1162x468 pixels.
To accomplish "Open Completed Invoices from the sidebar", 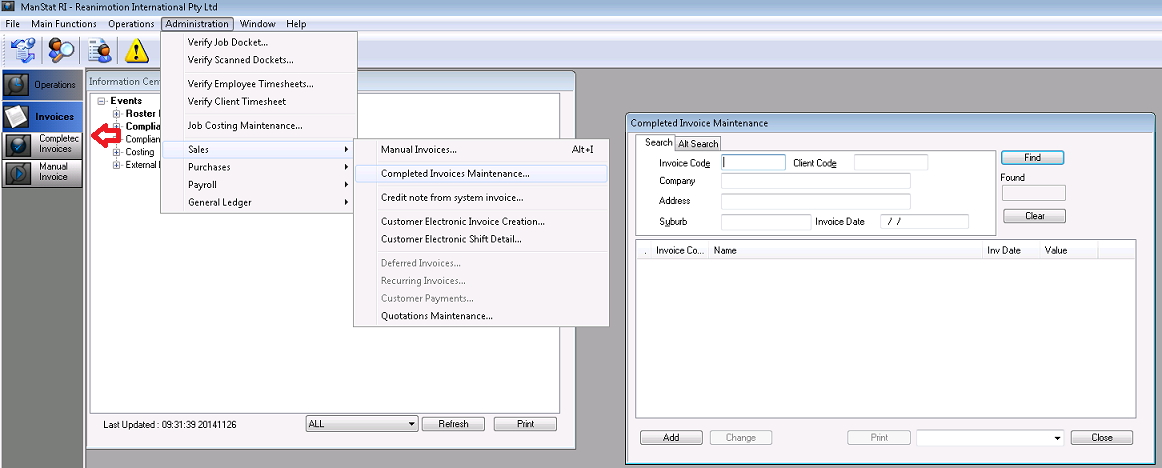I will tap(42, 145).
